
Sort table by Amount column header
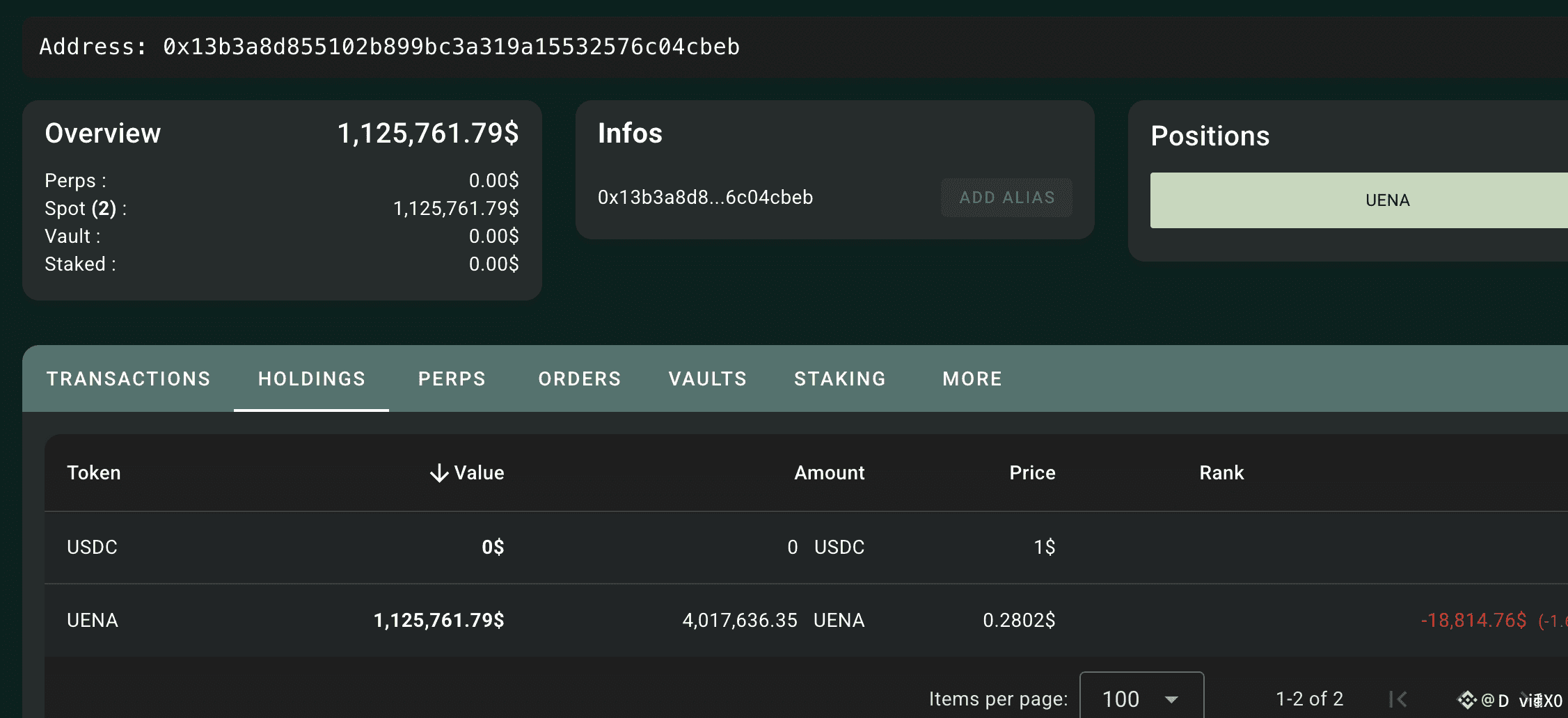(829, 473)
